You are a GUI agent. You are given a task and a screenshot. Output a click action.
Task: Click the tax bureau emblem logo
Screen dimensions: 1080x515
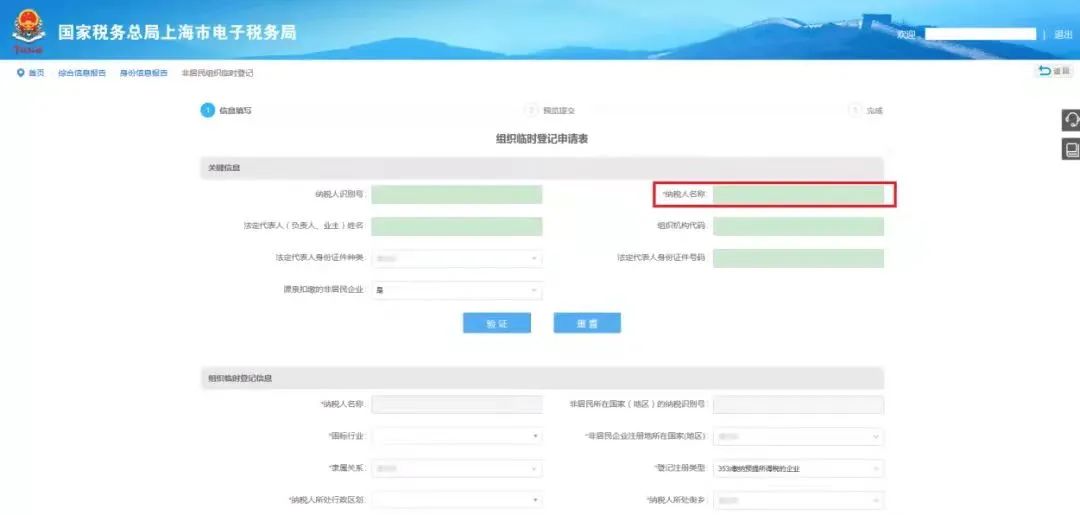tap(28, 31)
